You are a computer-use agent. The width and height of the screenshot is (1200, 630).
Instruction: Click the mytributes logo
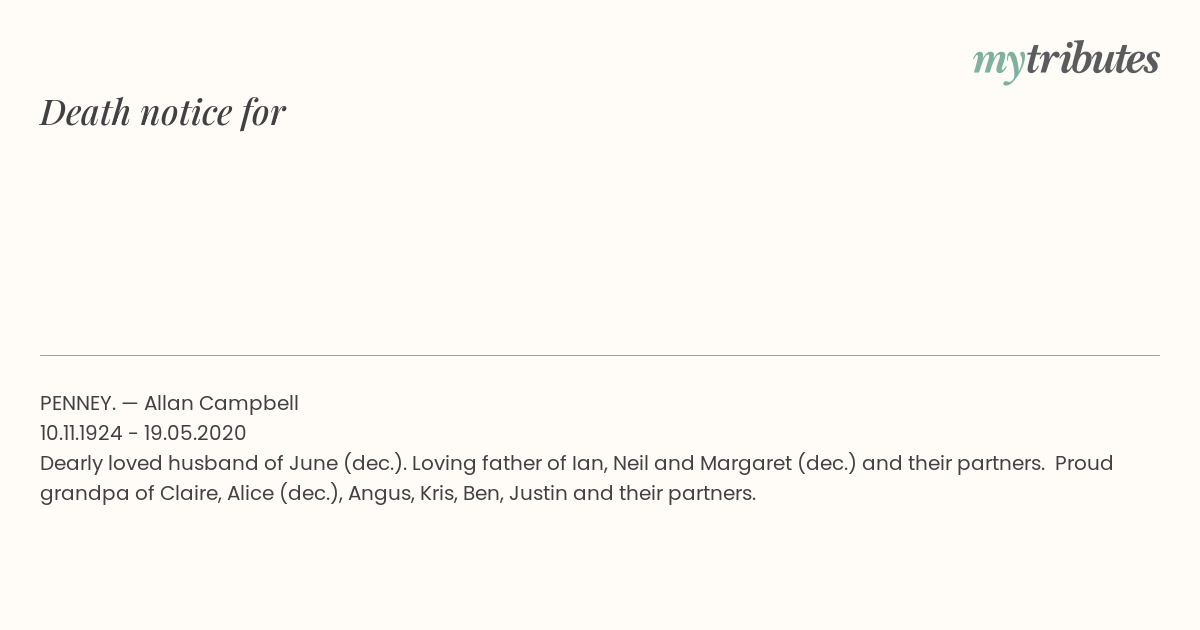(x=1066, y=60)
